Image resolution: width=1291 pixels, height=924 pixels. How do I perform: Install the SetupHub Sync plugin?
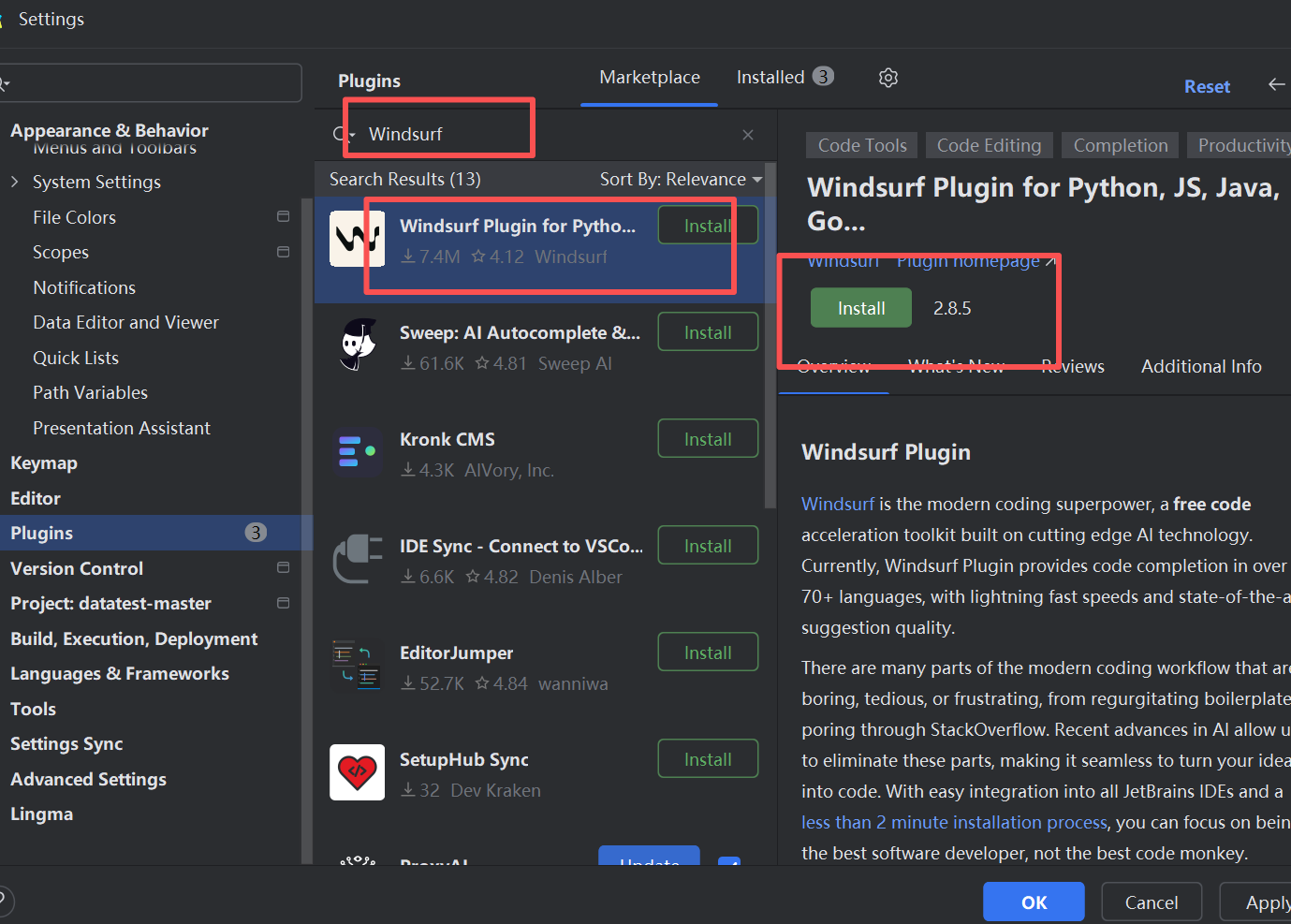coord(708,759)
